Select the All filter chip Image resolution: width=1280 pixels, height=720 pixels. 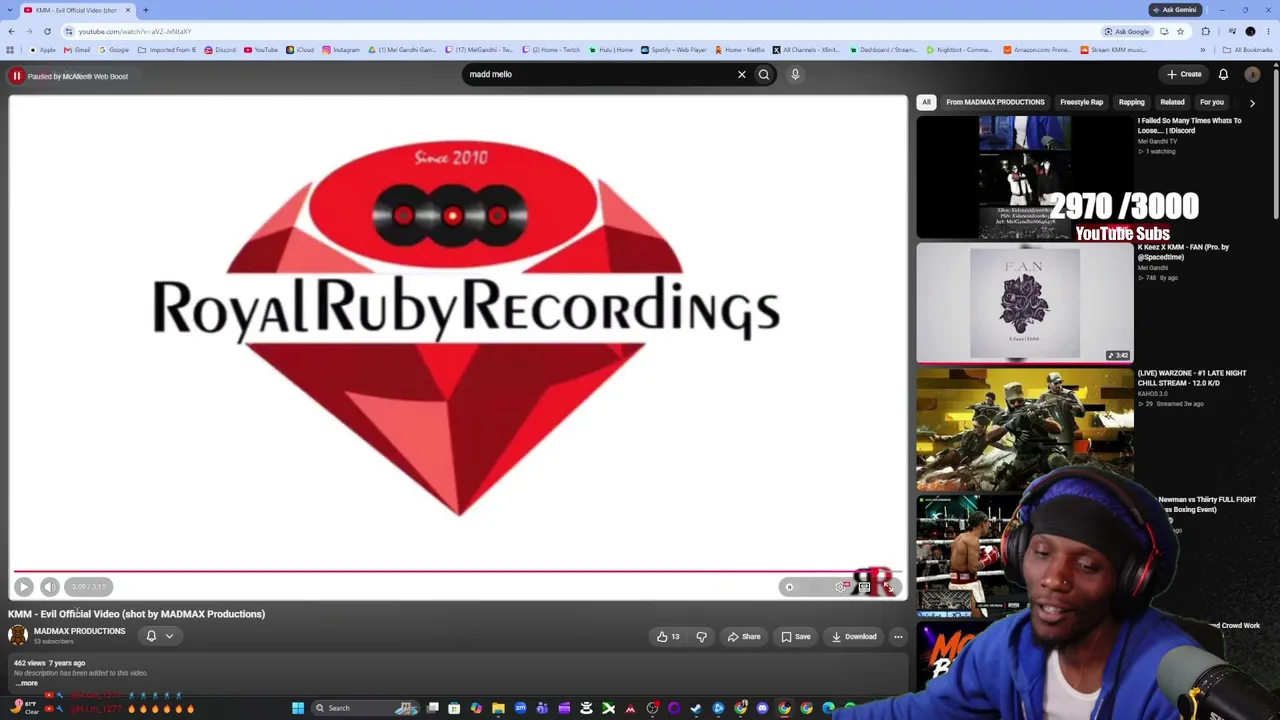pos(926,102)
